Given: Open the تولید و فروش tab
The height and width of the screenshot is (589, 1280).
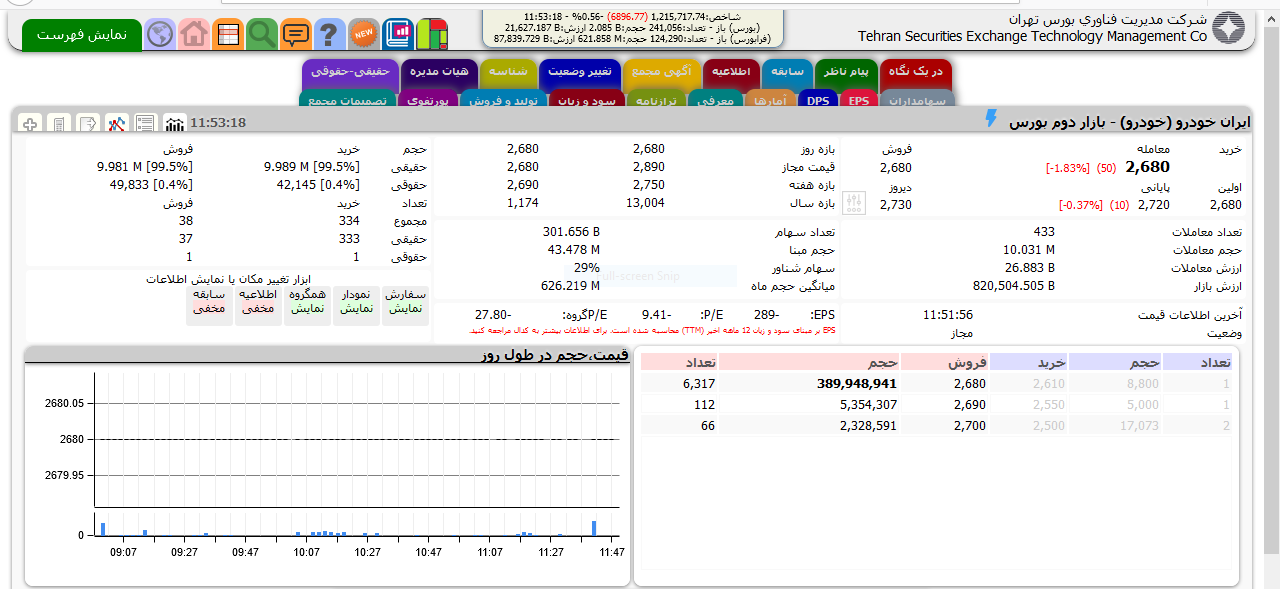Looking at the screenshot, I should pos(504,100).
